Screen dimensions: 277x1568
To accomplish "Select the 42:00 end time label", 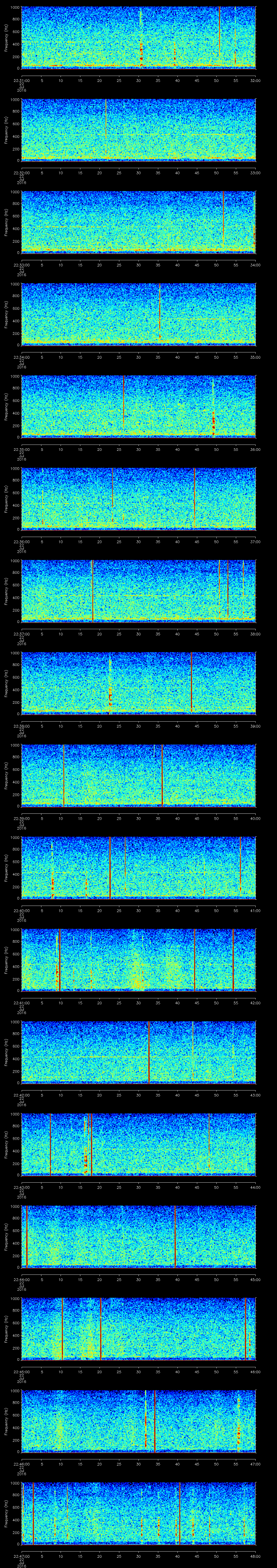I will click(x=255, y=1003).
